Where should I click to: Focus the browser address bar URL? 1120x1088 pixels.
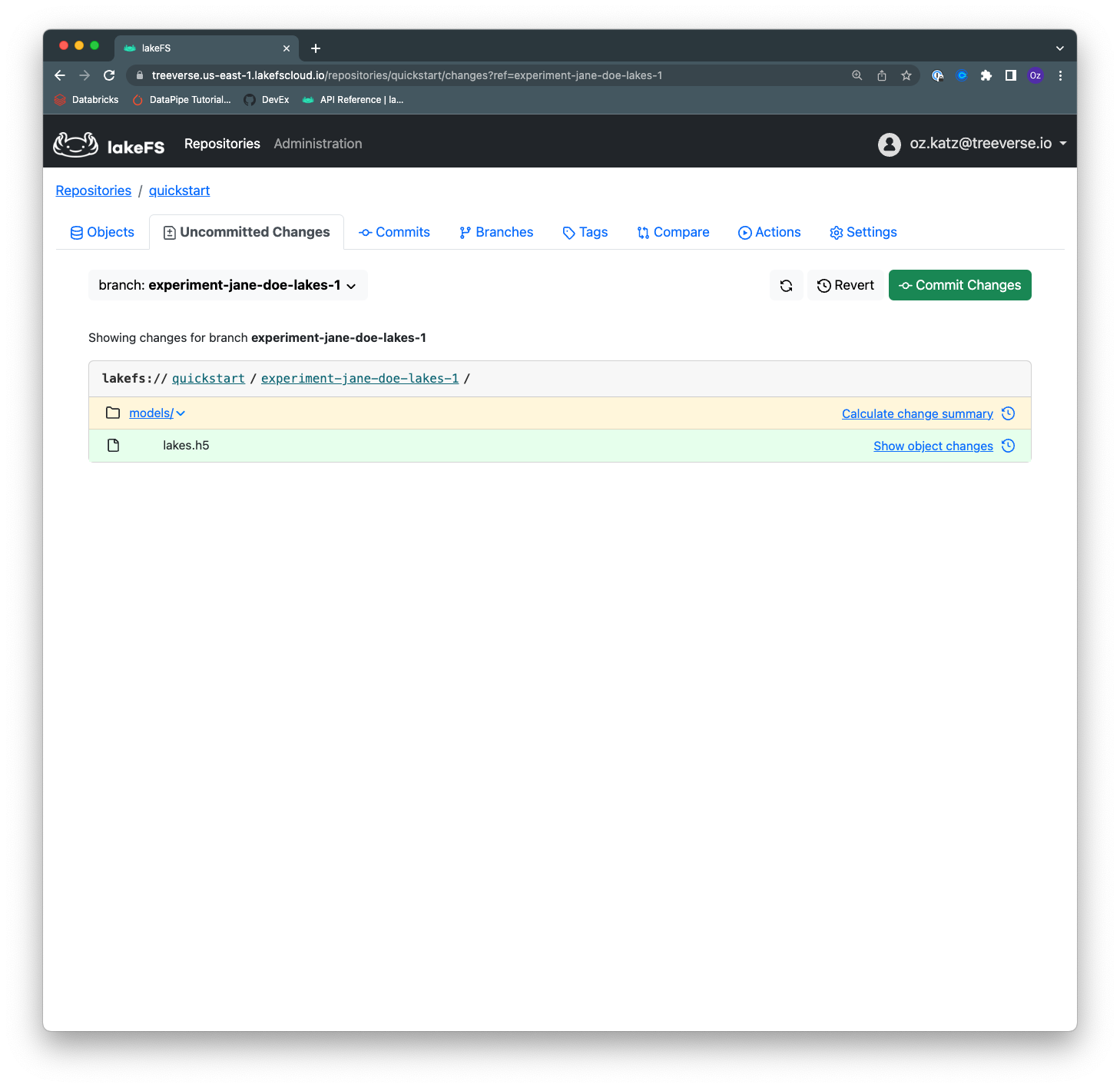coord(407,75)
